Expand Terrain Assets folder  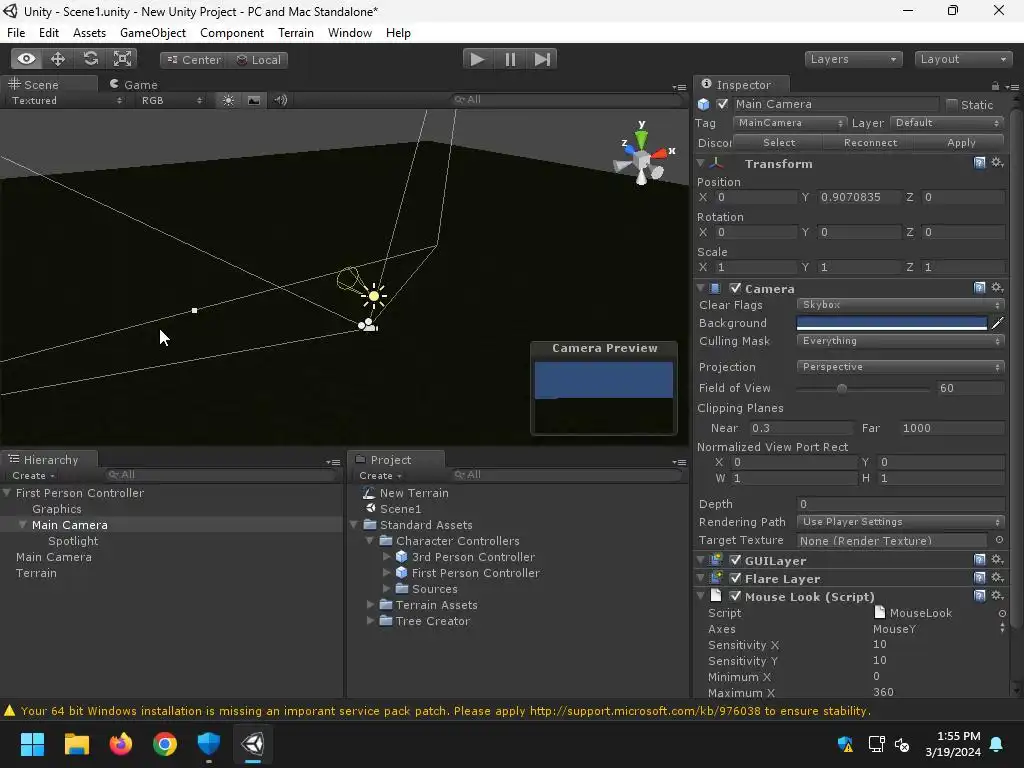click(x=371, y=605)
